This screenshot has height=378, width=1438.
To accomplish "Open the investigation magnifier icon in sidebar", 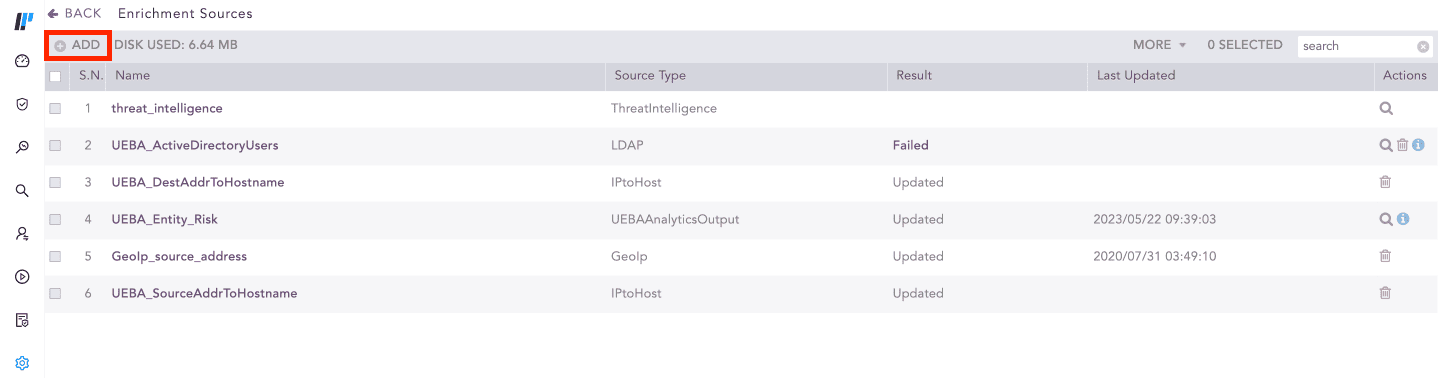I will (x=22, y=147).
